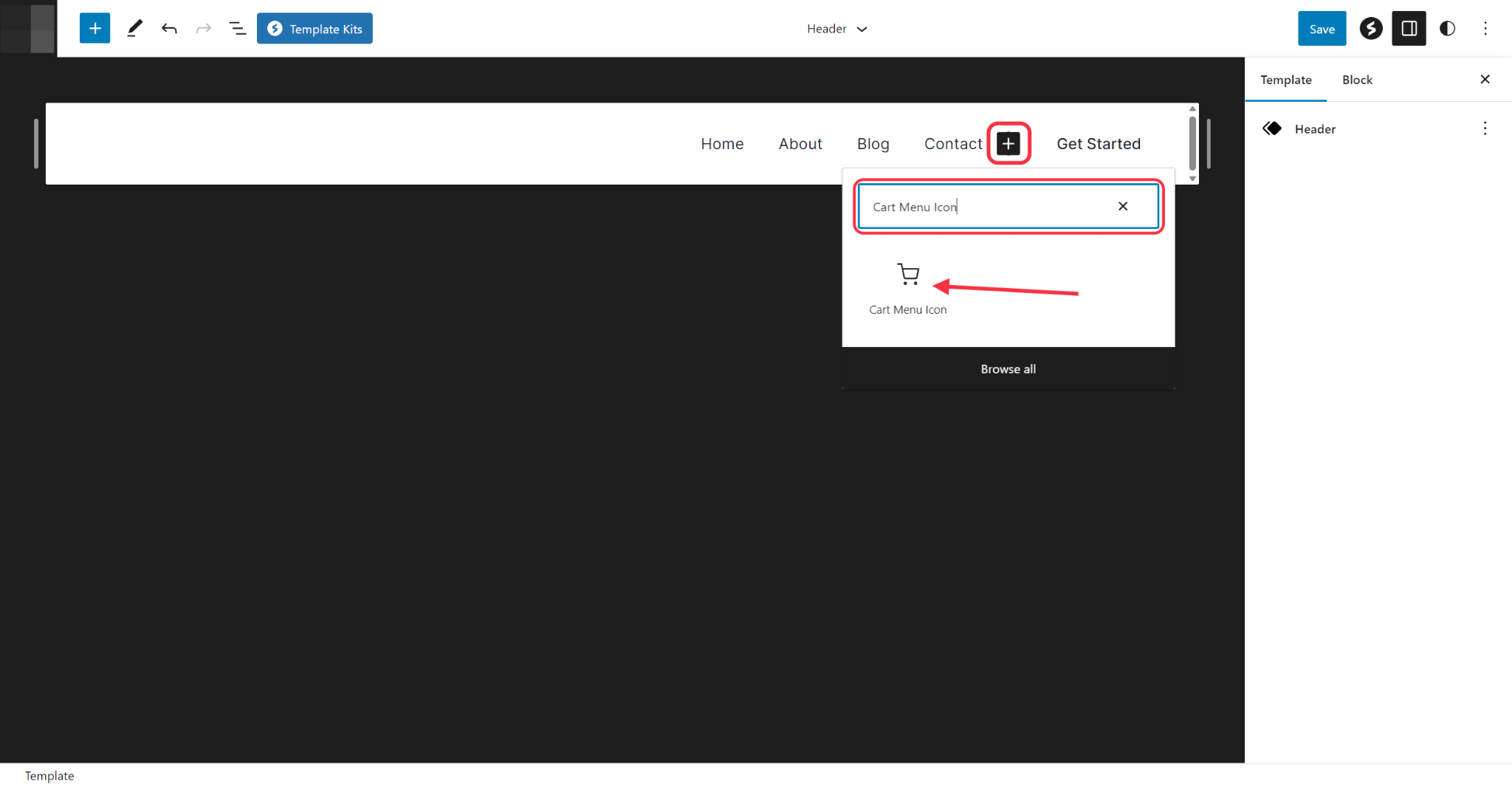
Task: Open the Header title dropdown
Action: click(836, 29)
